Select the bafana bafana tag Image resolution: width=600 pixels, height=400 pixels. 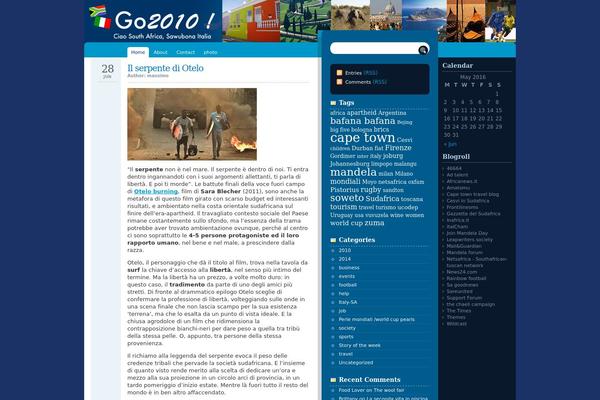362,121
